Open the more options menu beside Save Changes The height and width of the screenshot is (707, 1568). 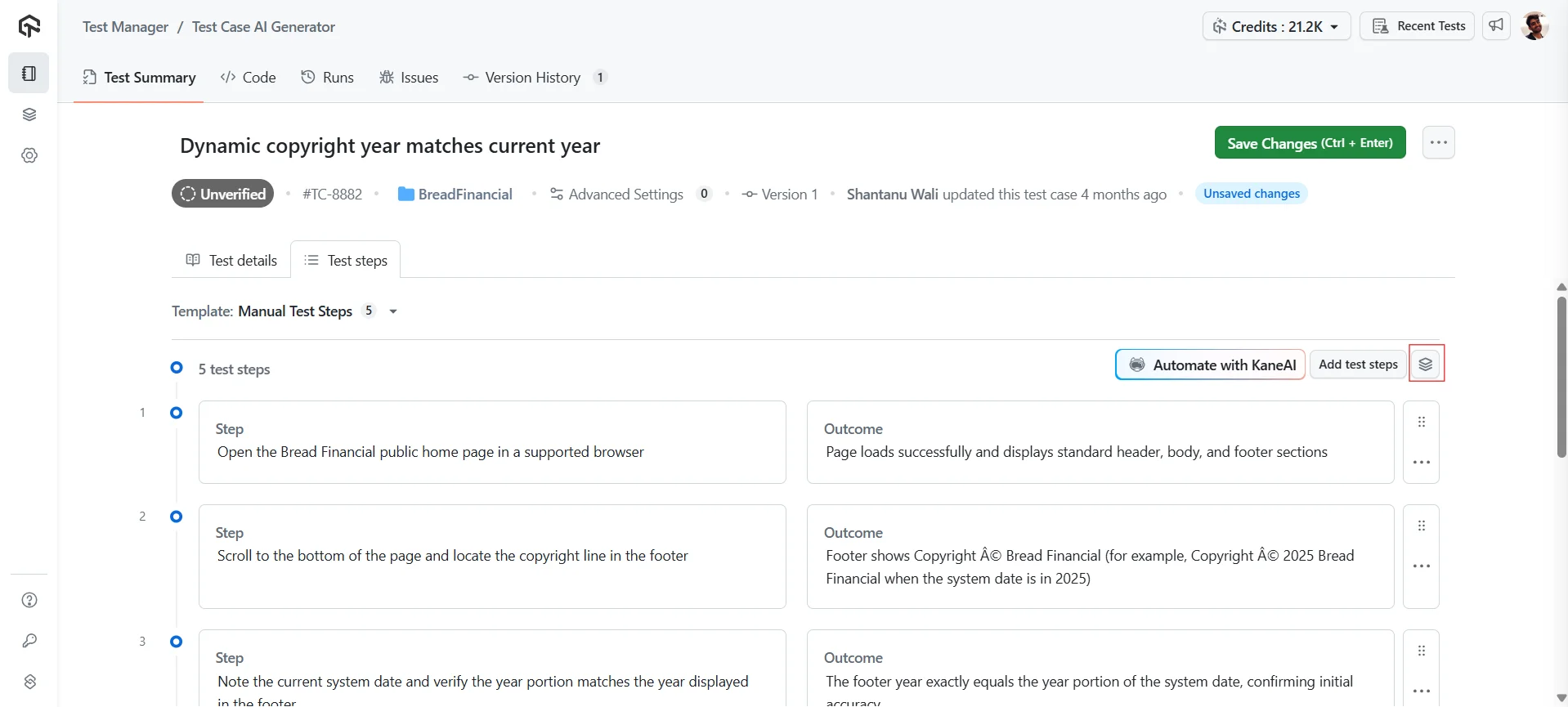coord(1438,143)
